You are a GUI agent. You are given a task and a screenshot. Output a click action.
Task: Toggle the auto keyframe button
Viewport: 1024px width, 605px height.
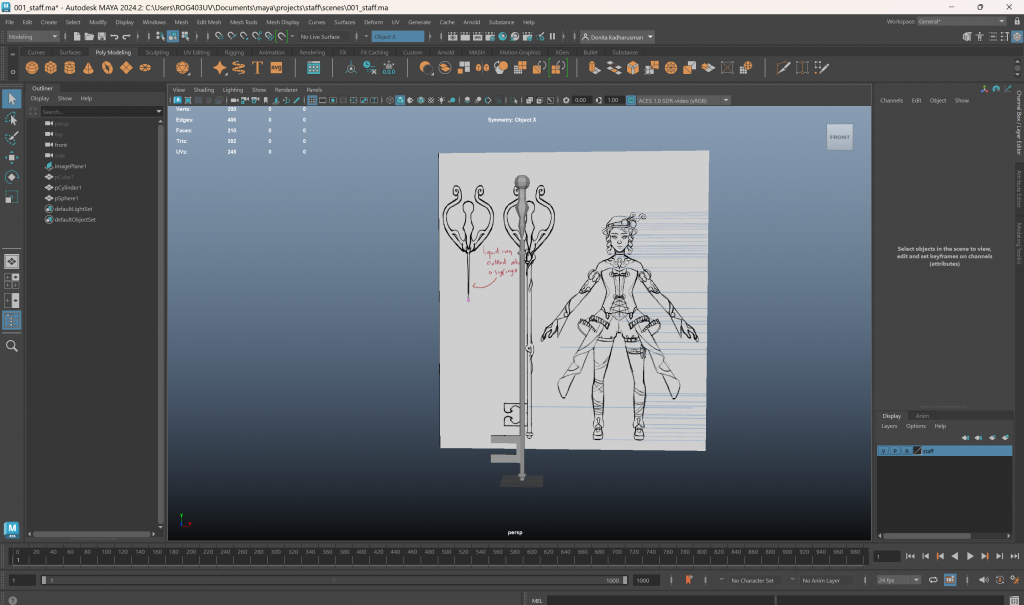1000,580
